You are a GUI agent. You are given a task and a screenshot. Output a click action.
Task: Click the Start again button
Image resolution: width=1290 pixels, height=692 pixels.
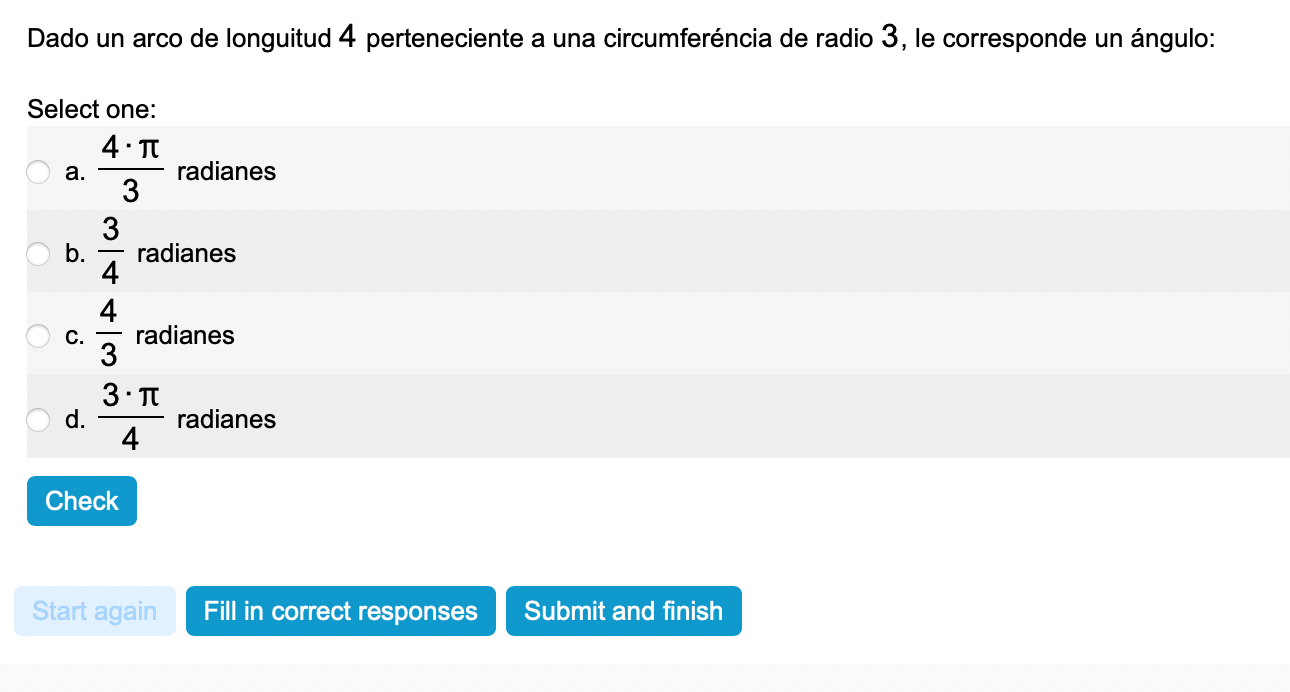pos(95,611)
